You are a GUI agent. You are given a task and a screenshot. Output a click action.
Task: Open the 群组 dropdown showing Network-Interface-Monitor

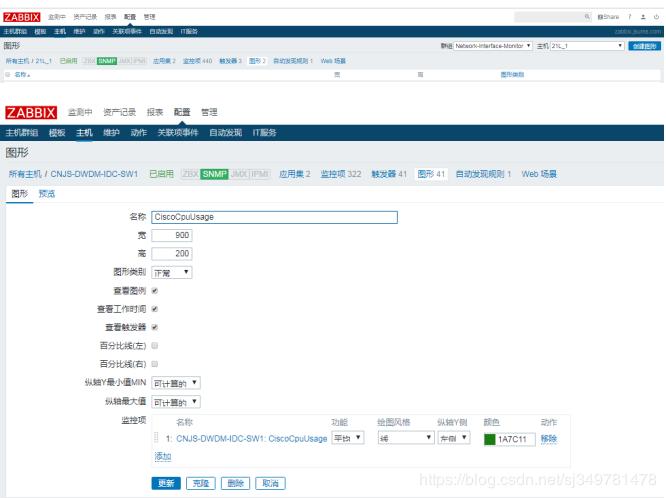pos(493,45)
